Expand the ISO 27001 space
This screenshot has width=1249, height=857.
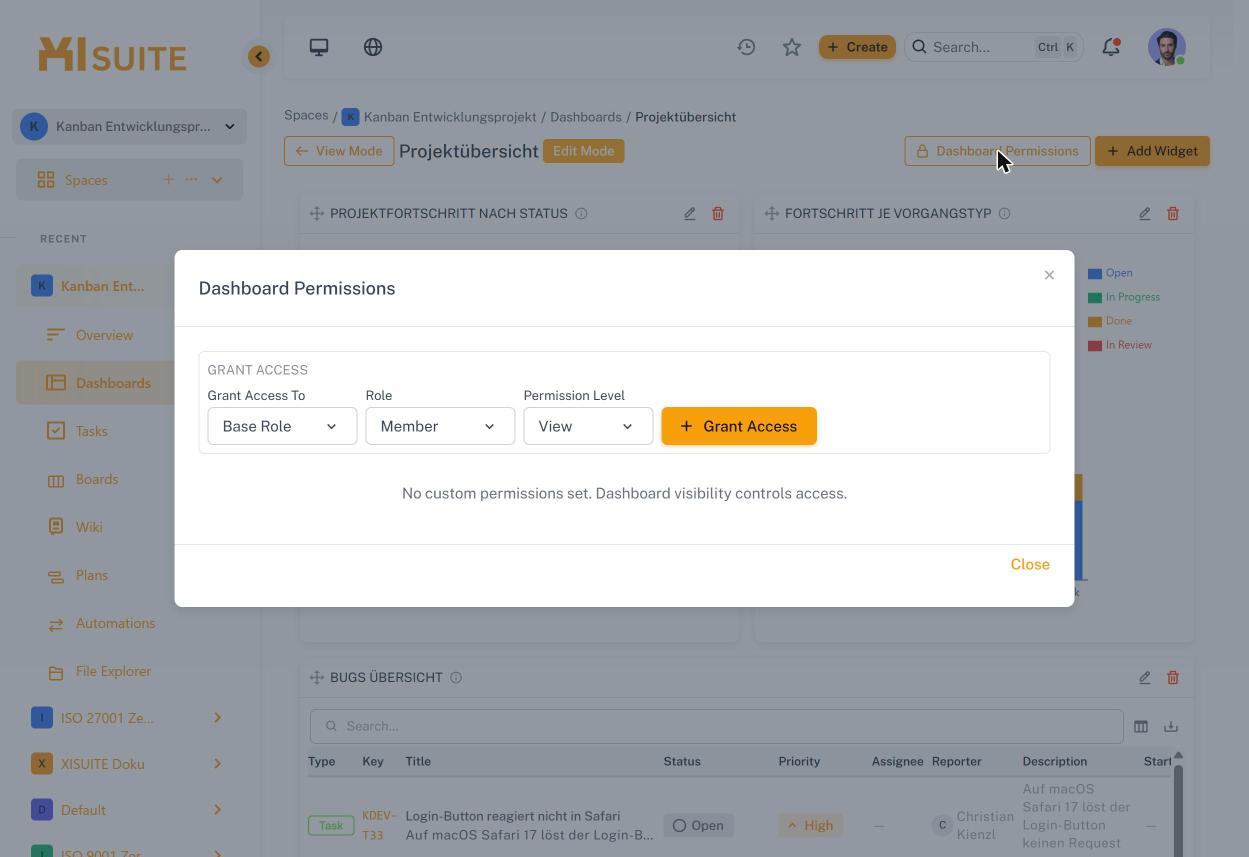[217, 718]
